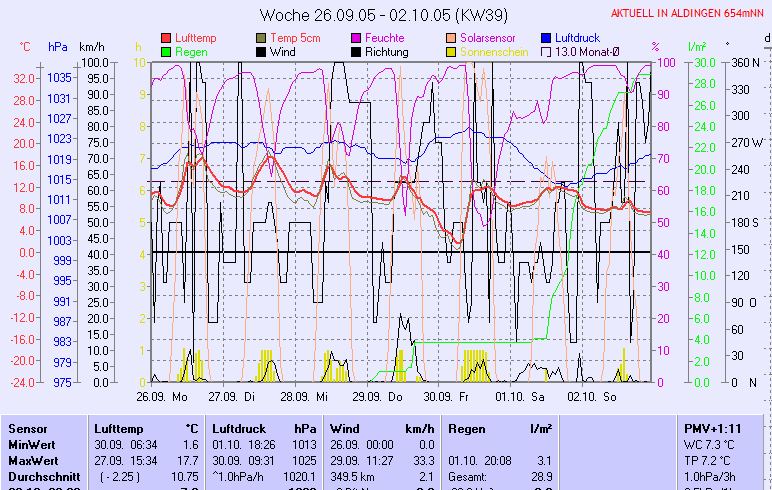Click the orange Solarsensor legend square
This screenshot has width=772, height=490.
coord(452,38)
